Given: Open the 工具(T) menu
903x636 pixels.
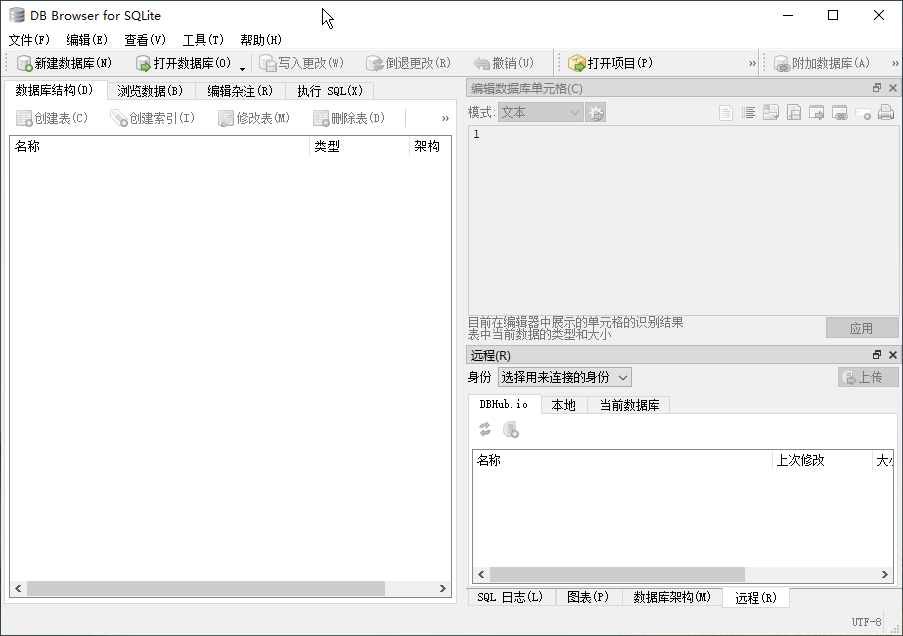Looking at the screenshot, I should click(203, 40).
